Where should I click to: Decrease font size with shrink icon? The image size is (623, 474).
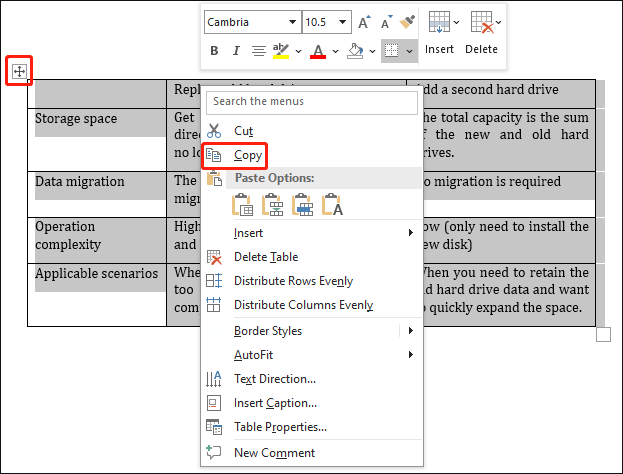386,22
